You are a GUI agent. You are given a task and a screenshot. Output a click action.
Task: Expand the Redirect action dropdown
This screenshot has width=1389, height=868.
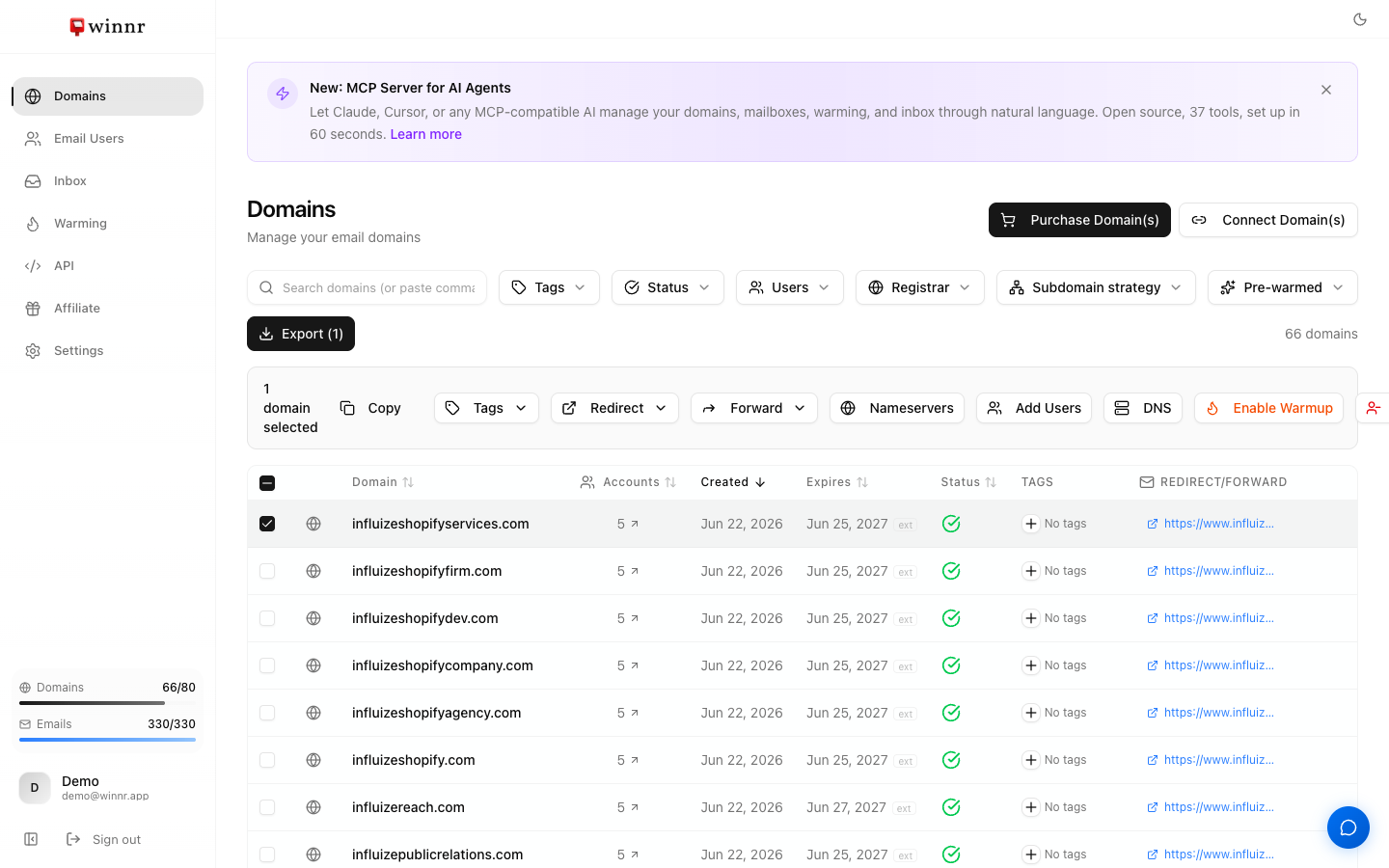click(x=614, y=408)
